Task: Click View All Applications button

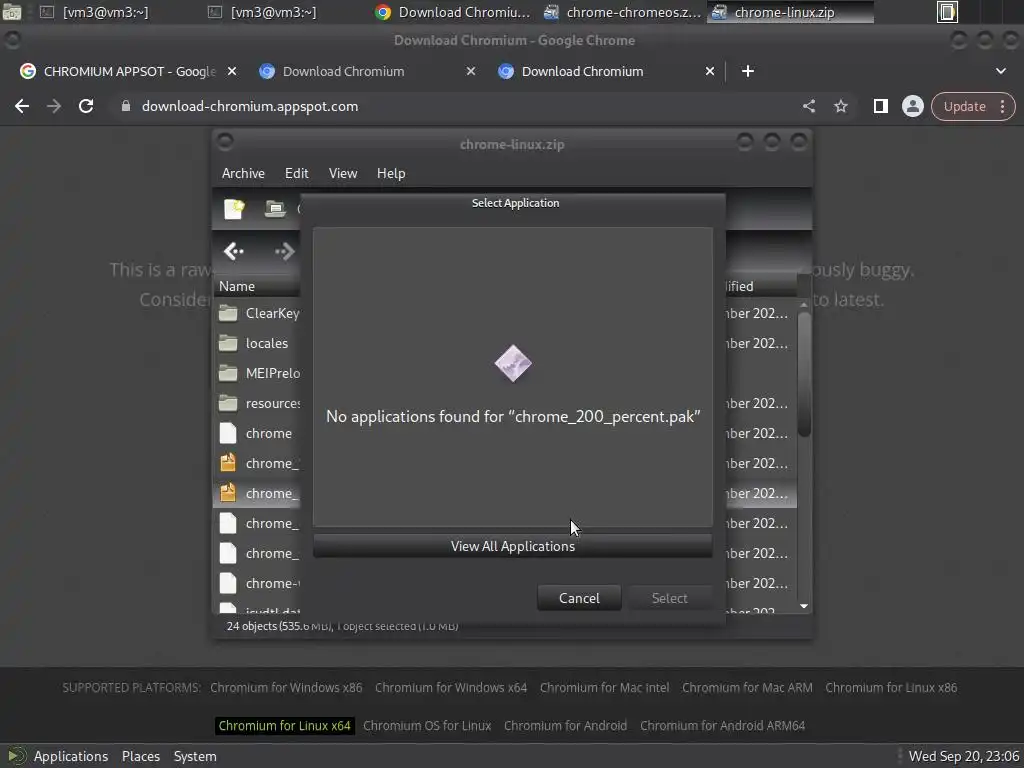Action: click(513, 546)
